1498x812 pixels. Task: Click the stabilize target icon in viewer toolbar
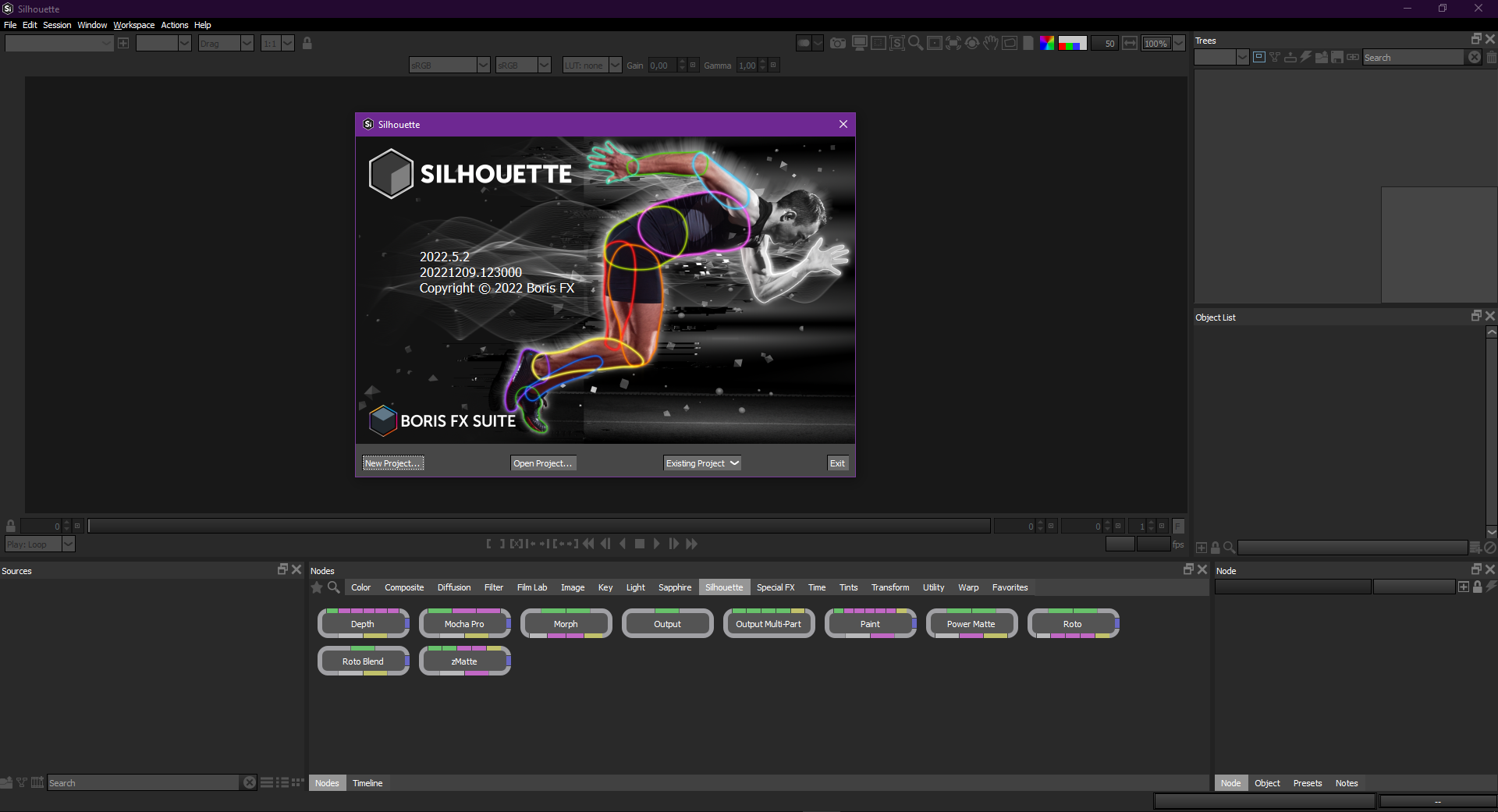coord(972,44)
